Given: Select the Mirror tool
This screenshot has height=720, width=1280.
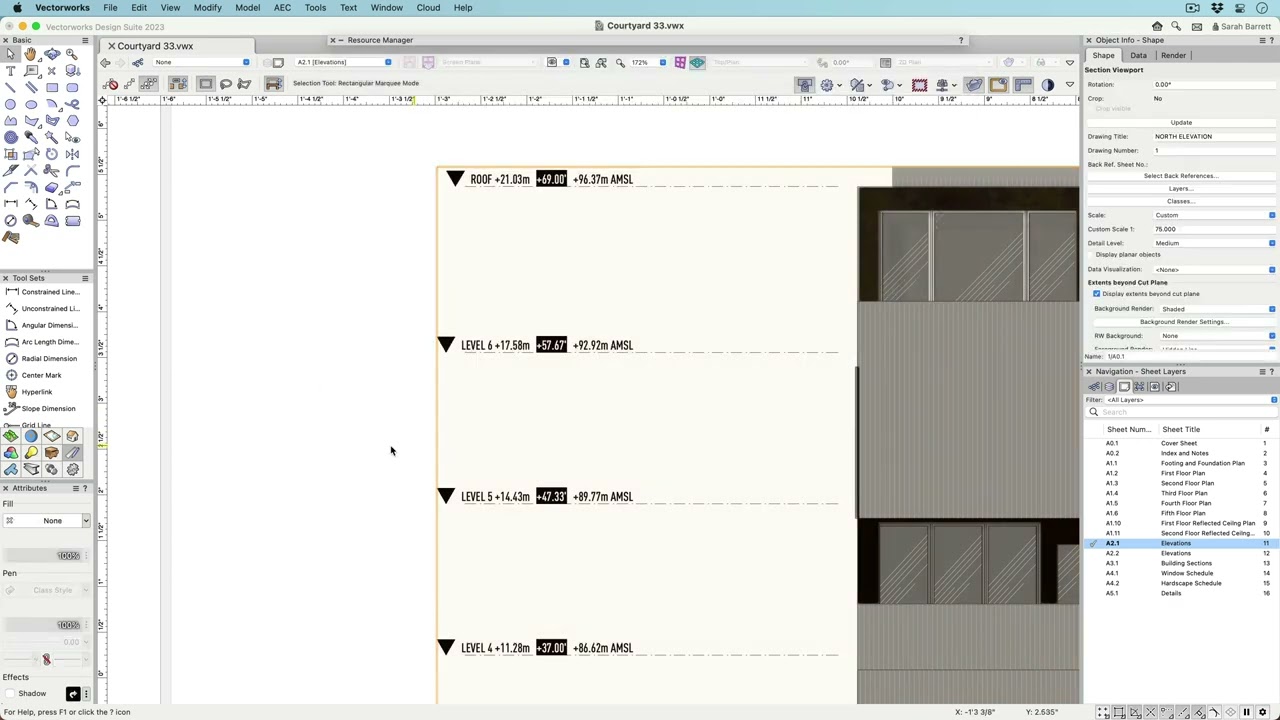Looking at the screenshot, I should [72, 154].
